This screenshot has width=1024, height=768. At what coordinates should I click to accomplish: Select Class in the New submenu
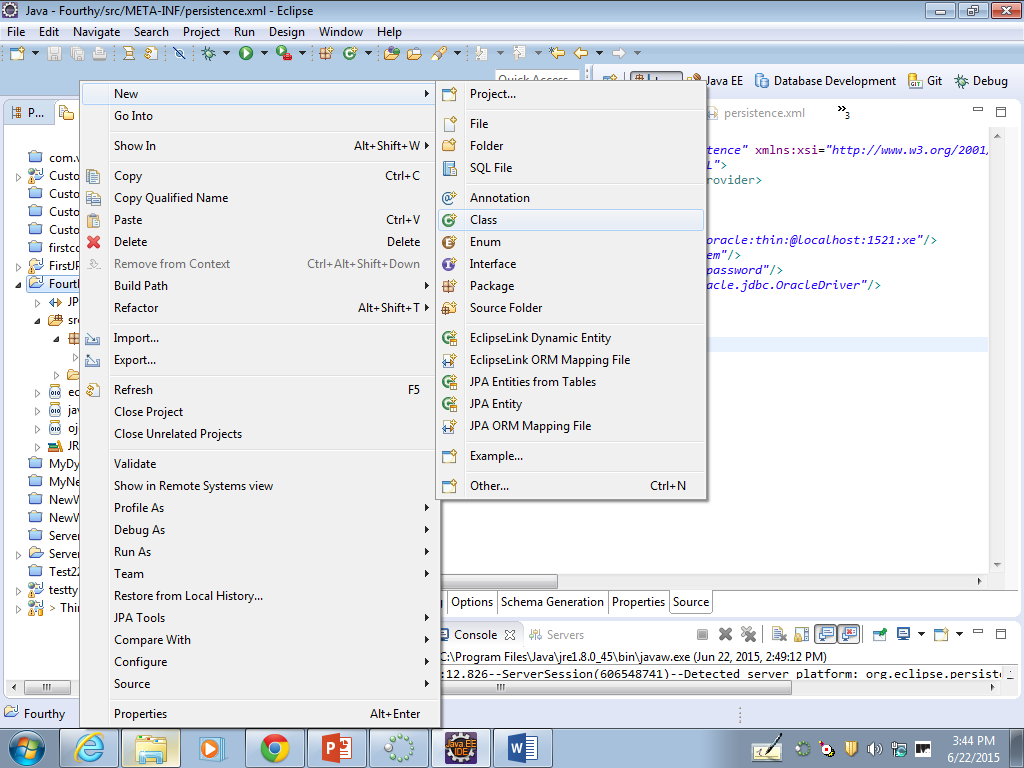coord(483,220)
